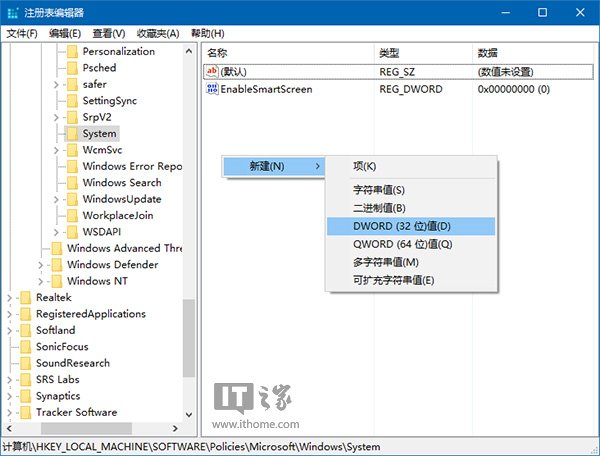
Task: Click the System folder icon
Action: [72, 134]
